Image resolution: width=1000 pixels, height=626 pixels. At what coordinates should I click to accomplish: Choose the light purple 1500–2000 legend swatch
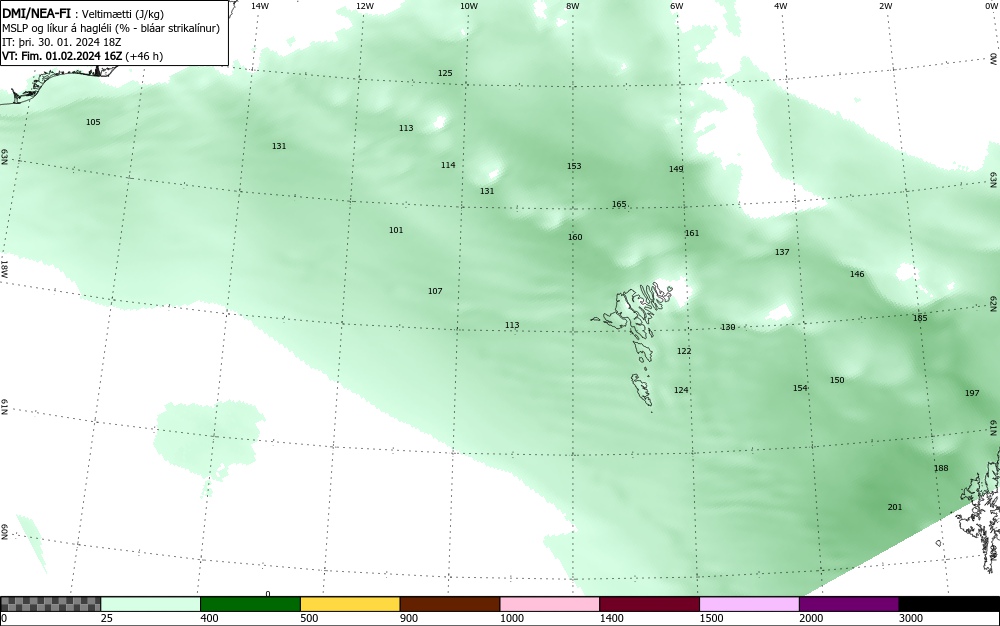749,604
